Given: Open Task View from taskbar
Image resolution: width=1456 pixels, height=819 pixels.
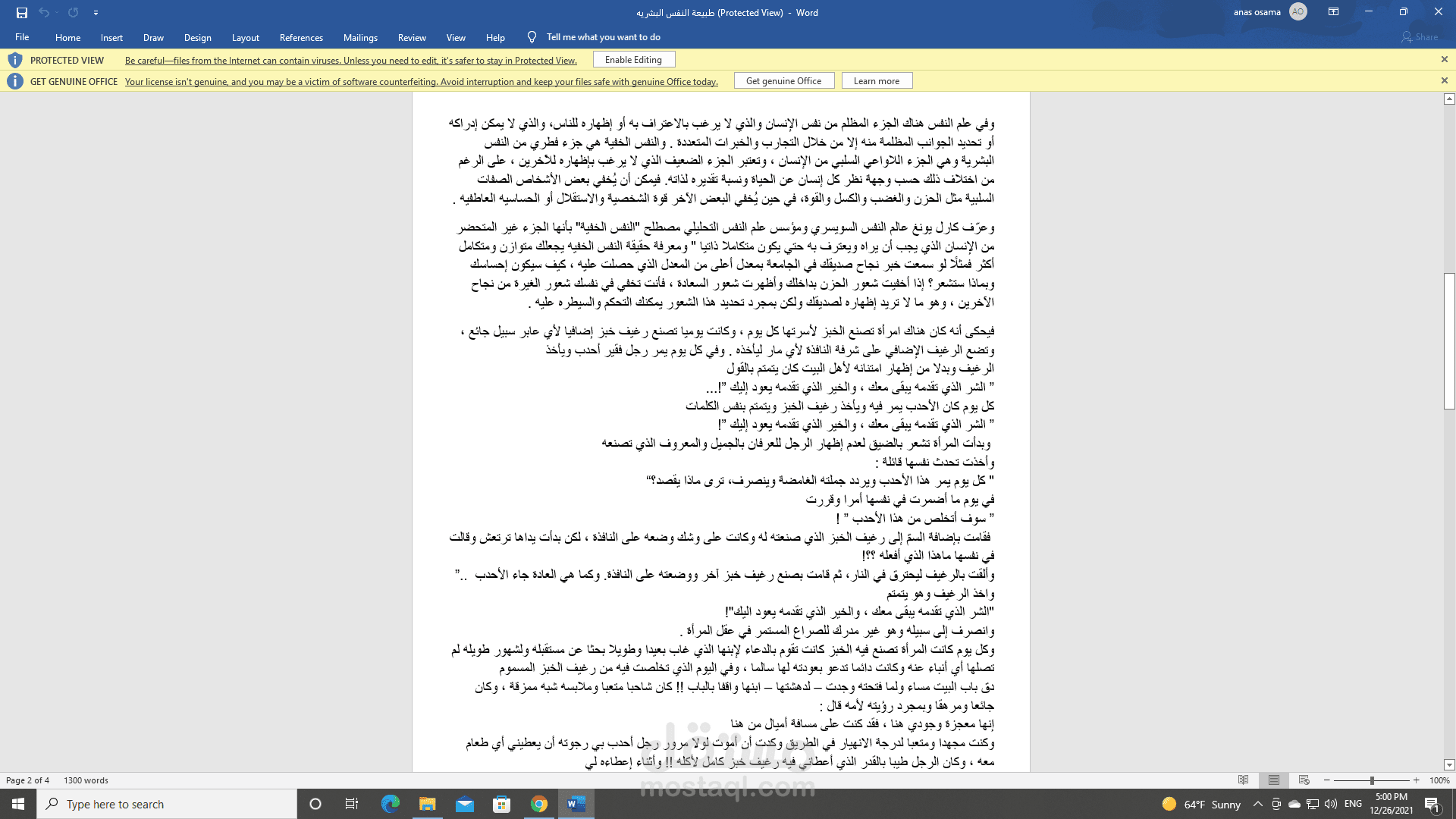Looking at the screenshot, I should click(x=351, y=804).
